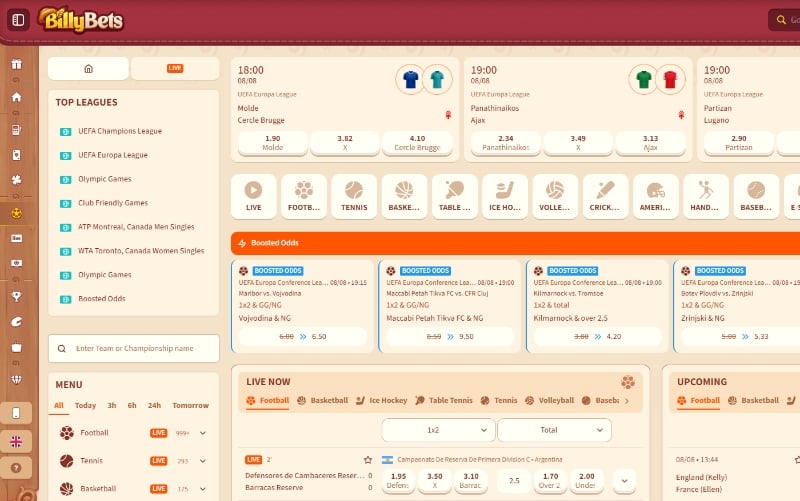
Task: Expand the Basketball row in Menu
Action: [x=203, y=489]
